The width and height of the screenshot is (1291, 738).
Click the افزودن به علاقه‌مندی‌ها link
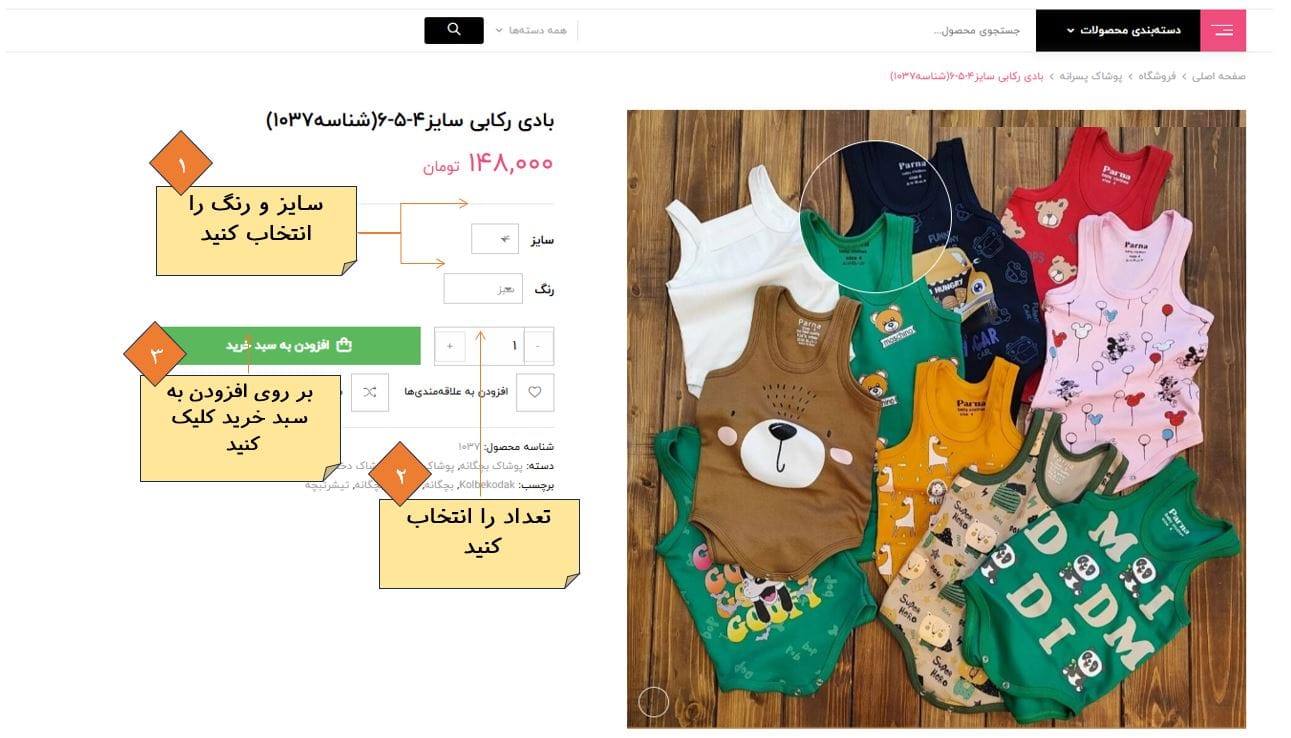456,392
